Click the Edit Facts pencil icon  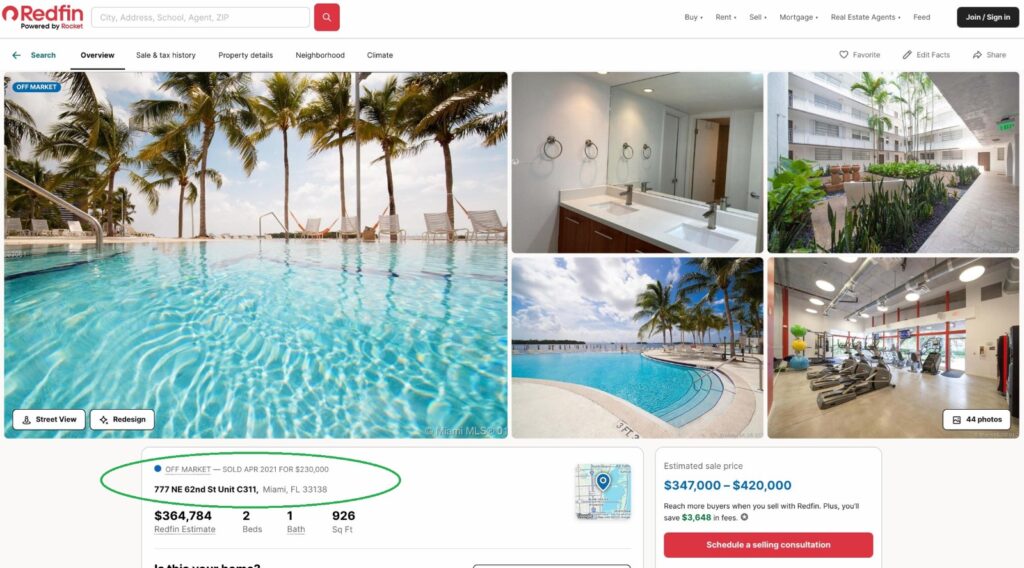(907, 55)
